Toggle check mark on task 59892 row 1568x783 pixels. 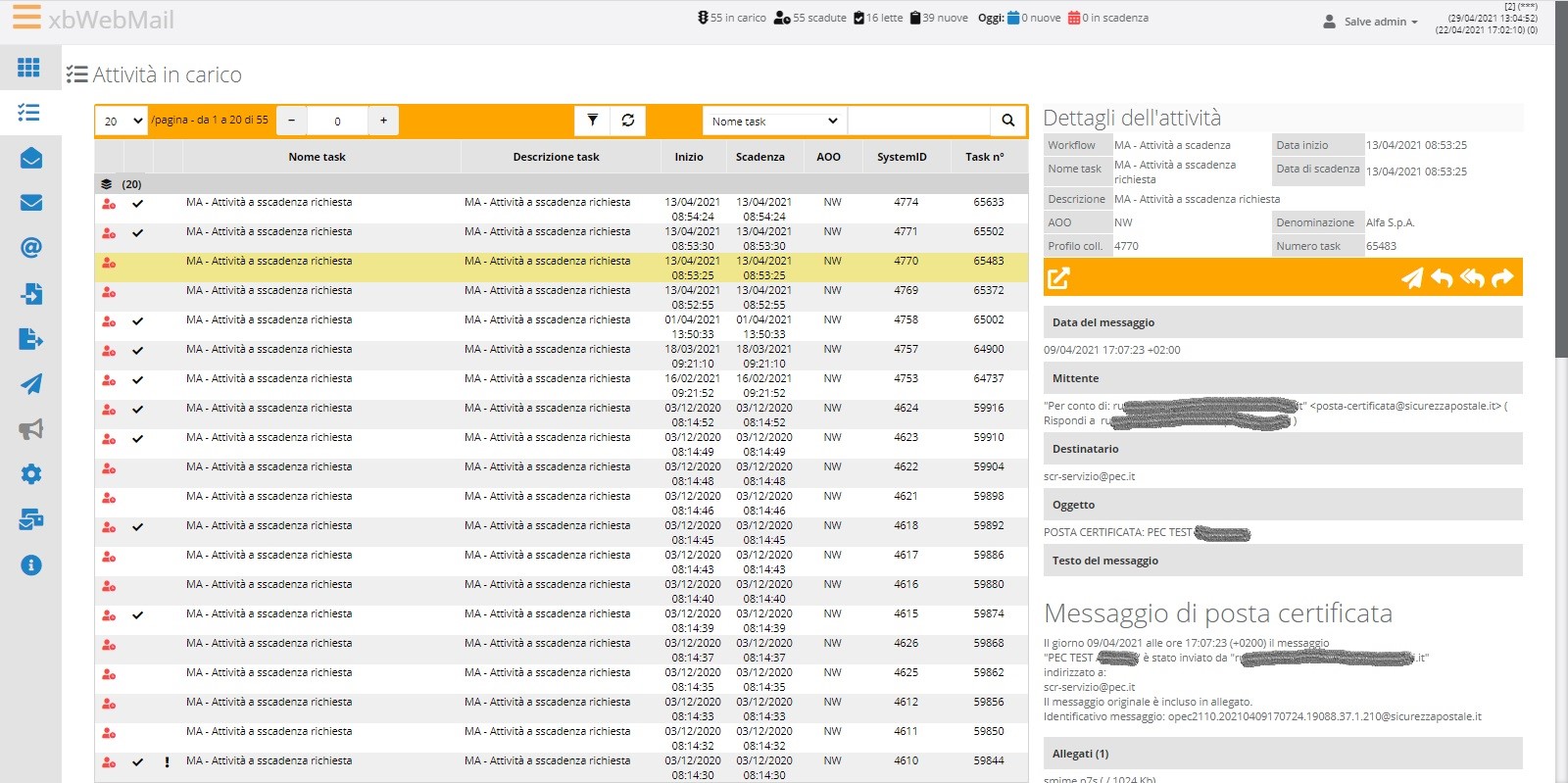(137, 527)
